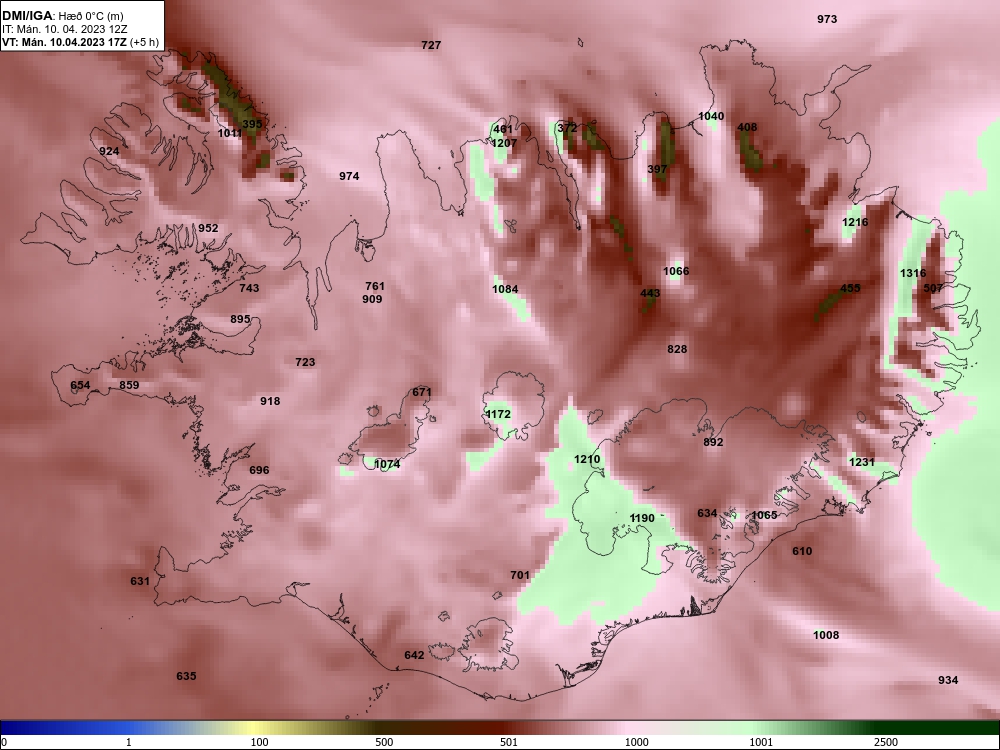The height and width of the screenshot is (750, 1000).
Task: Click the value 395 in the Westfjords
Action: click(252, 124)
